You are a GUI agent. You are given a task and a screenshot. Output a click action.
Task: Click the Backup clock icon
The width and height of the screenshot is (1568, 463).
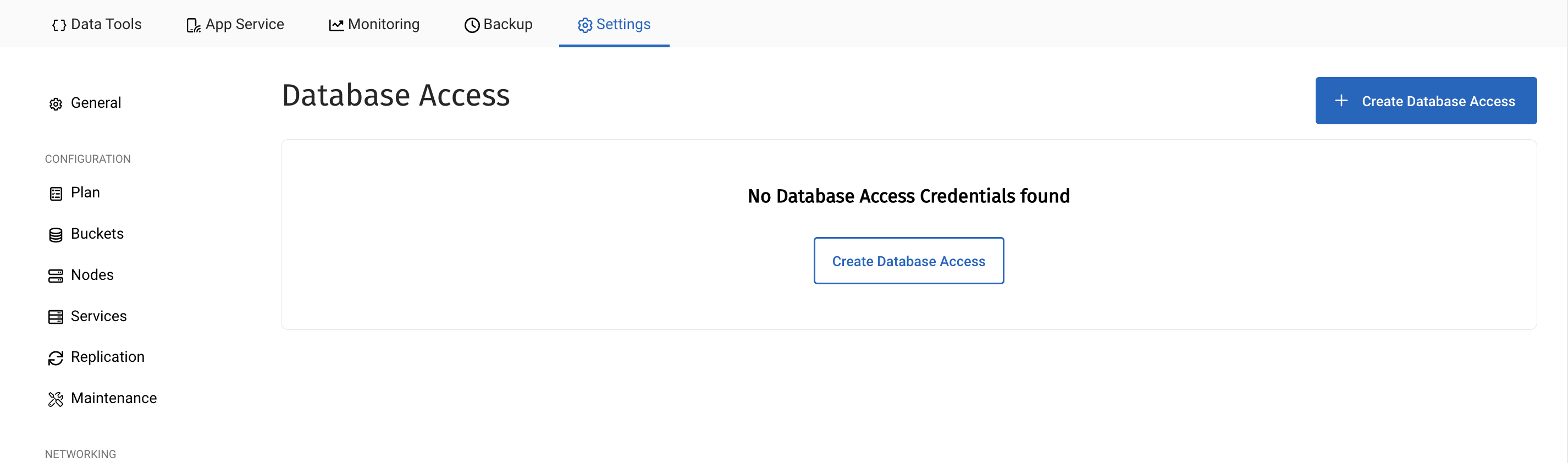click(472, 25)
